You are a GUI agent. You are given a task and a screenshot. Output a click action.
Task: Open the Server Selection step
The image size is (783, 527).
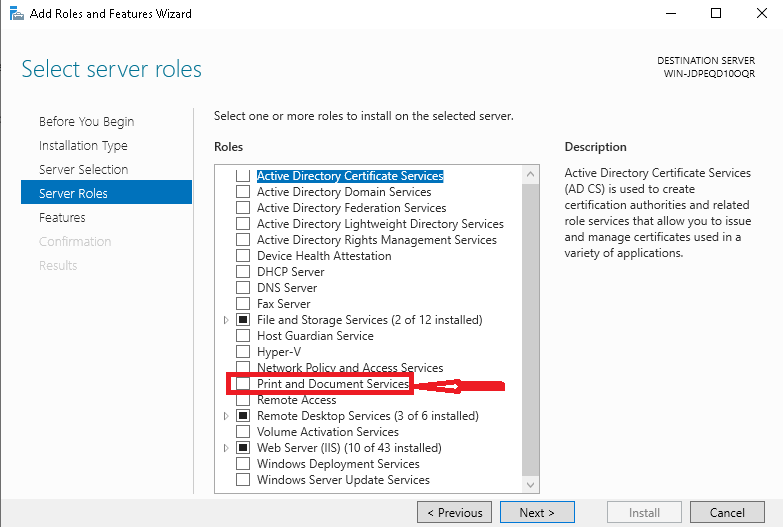pos(83,170)
